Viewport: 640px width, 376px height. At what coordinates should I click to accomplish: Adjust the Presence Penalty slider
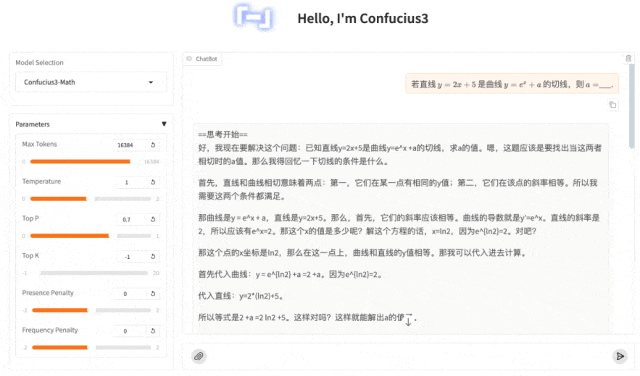(91, 310)
